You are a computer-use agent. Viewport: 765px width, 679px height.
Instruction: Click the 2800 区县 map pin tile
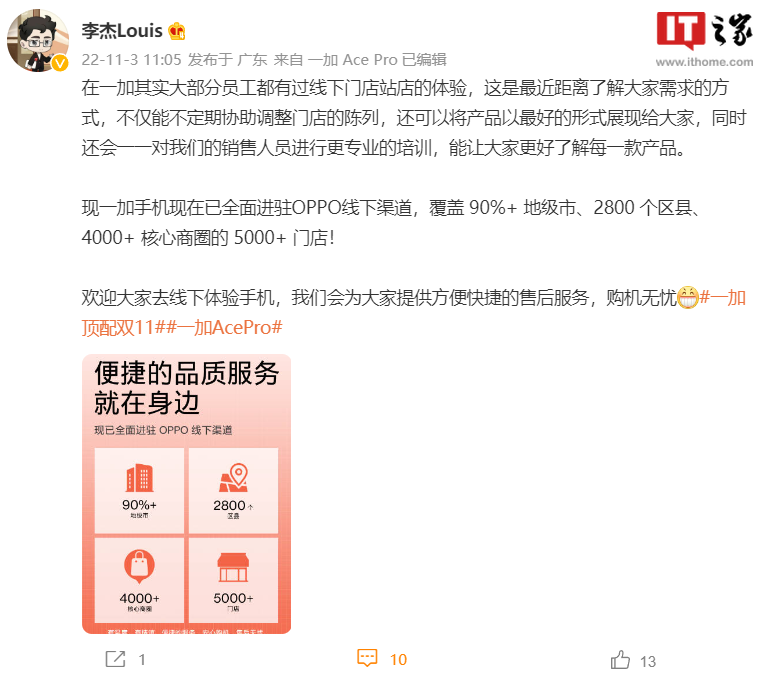[x=233, y=490]
